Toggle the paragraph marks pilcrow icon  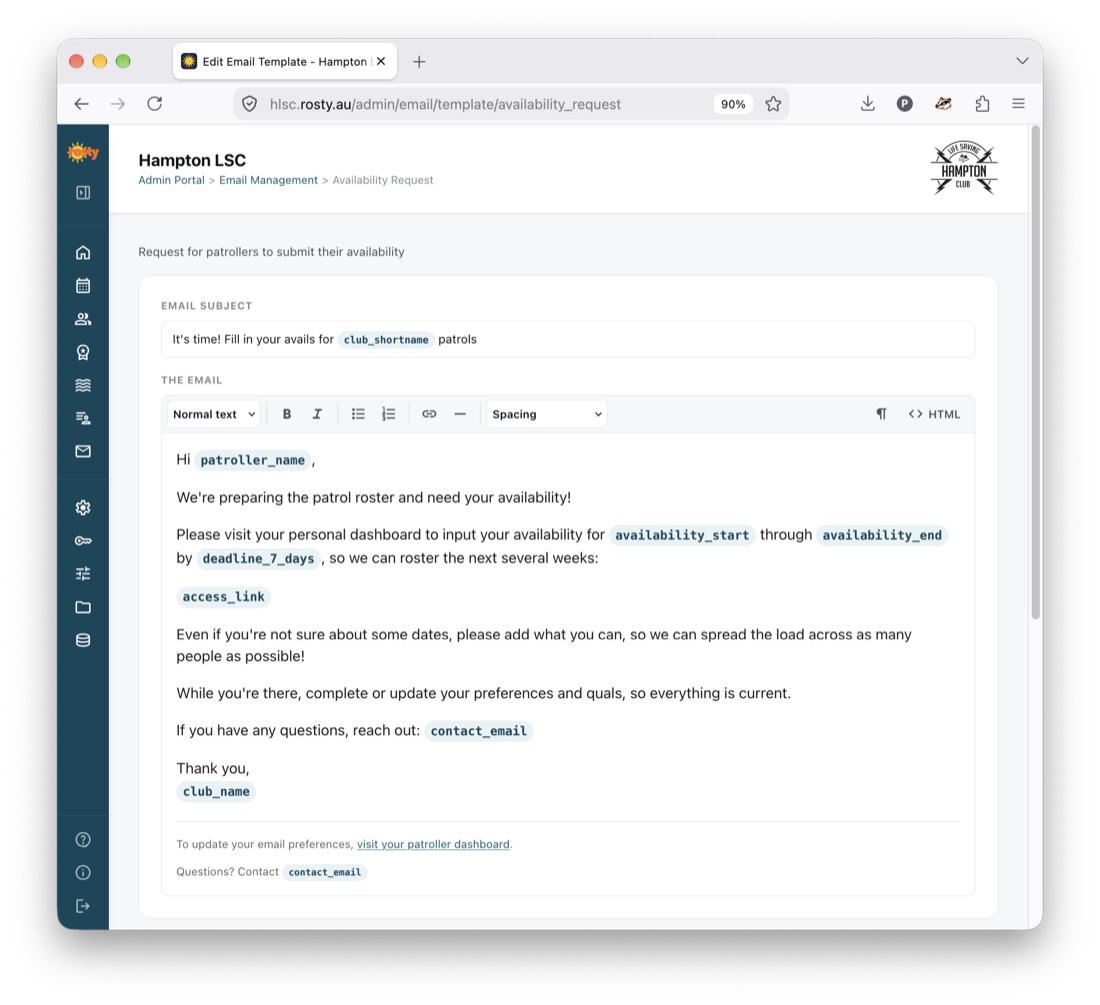coord(881,414)
